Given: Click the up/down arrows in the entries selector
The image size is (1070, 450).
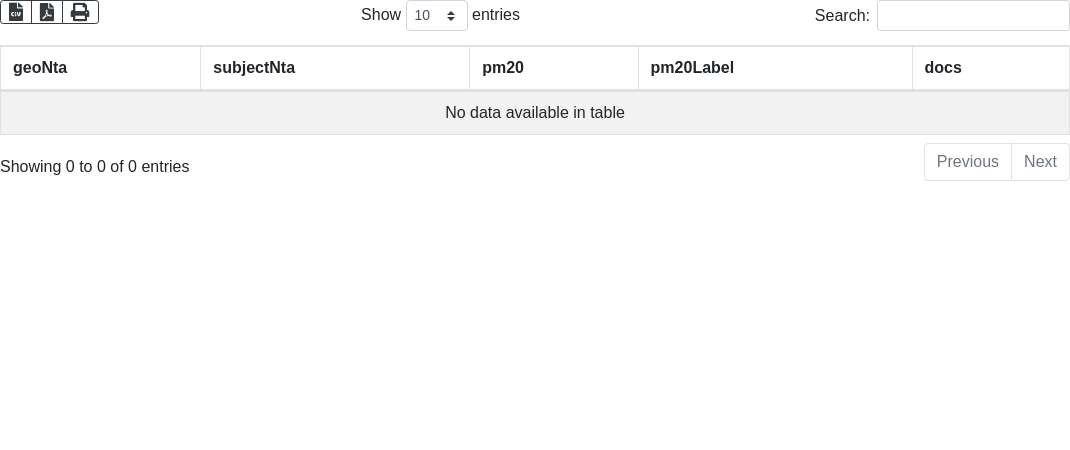Looking at the screenshot, I should (451, 16).
